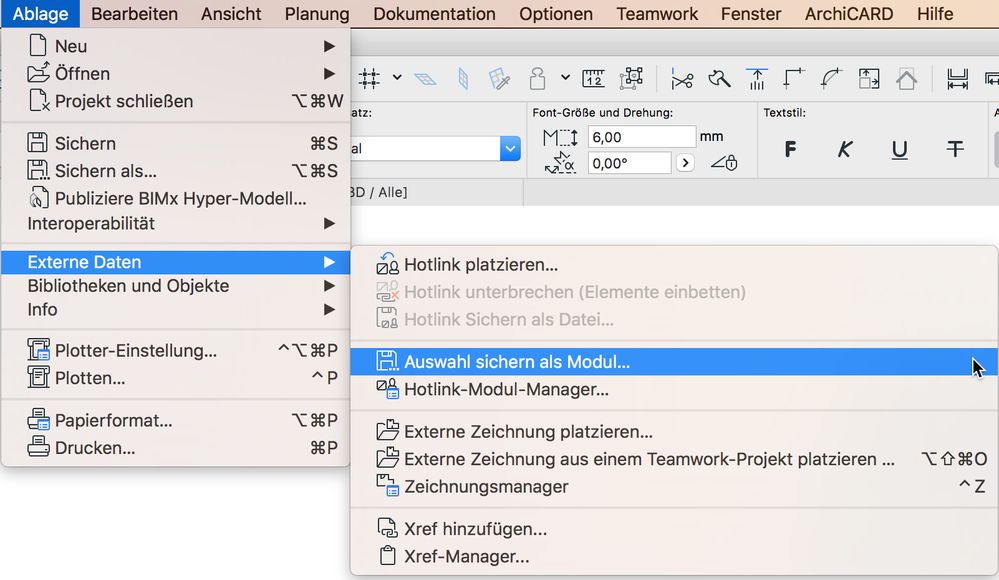The height and width of the screenshot is (580, 999).
Task: Toggle italic text style (K)
Action: coord(845,149)
